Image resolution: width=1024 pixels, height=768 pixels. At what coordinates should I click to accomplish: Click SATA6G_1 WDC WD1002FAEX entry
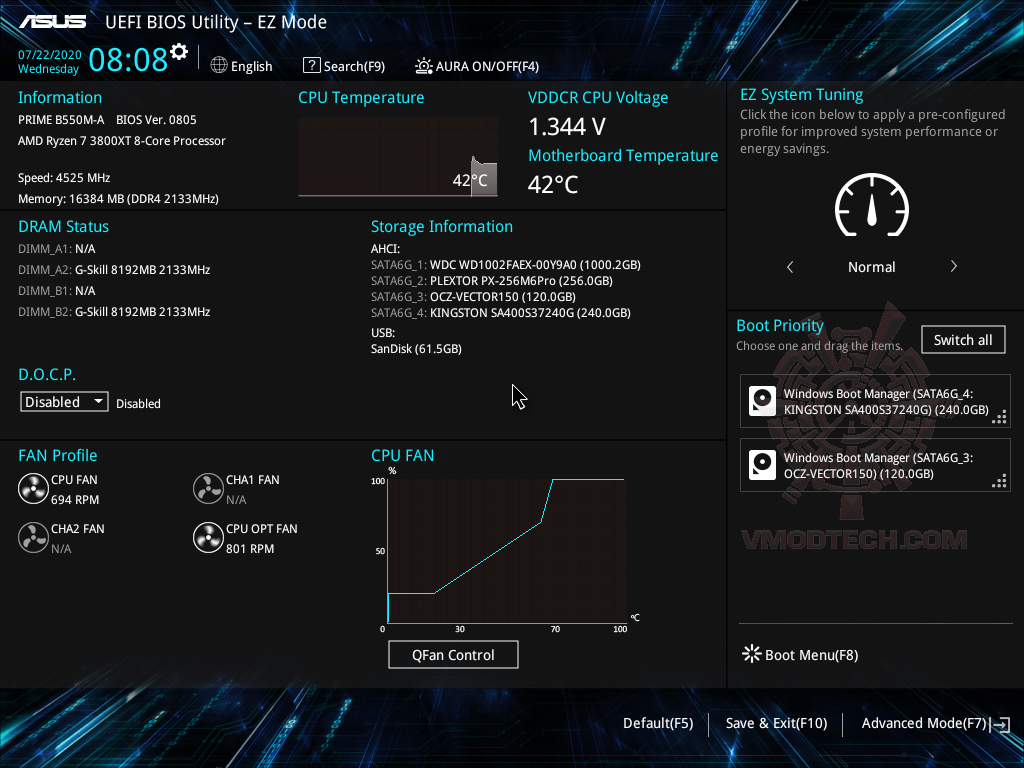(505, 265)
